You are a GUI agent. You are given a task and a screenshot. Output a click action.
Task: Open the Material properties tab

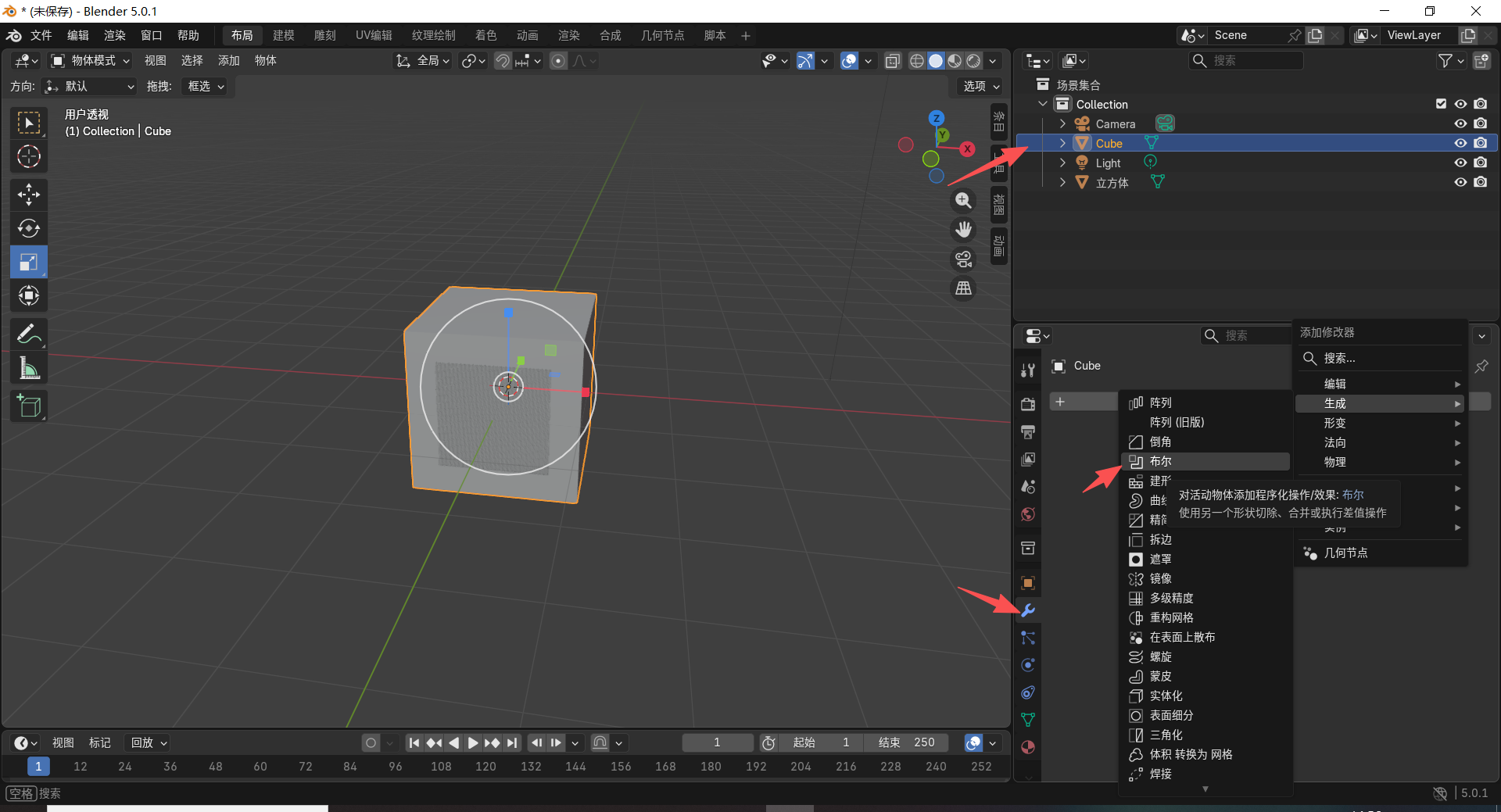point(1028,747)
